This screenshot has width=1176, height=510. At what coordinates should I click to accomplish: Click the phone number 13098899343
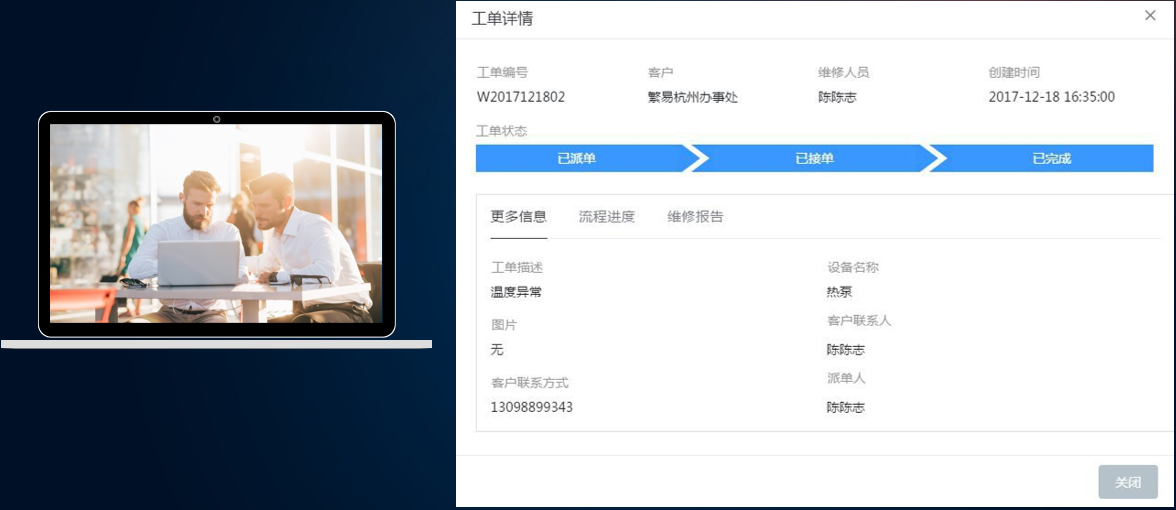(x=531, y=407)
